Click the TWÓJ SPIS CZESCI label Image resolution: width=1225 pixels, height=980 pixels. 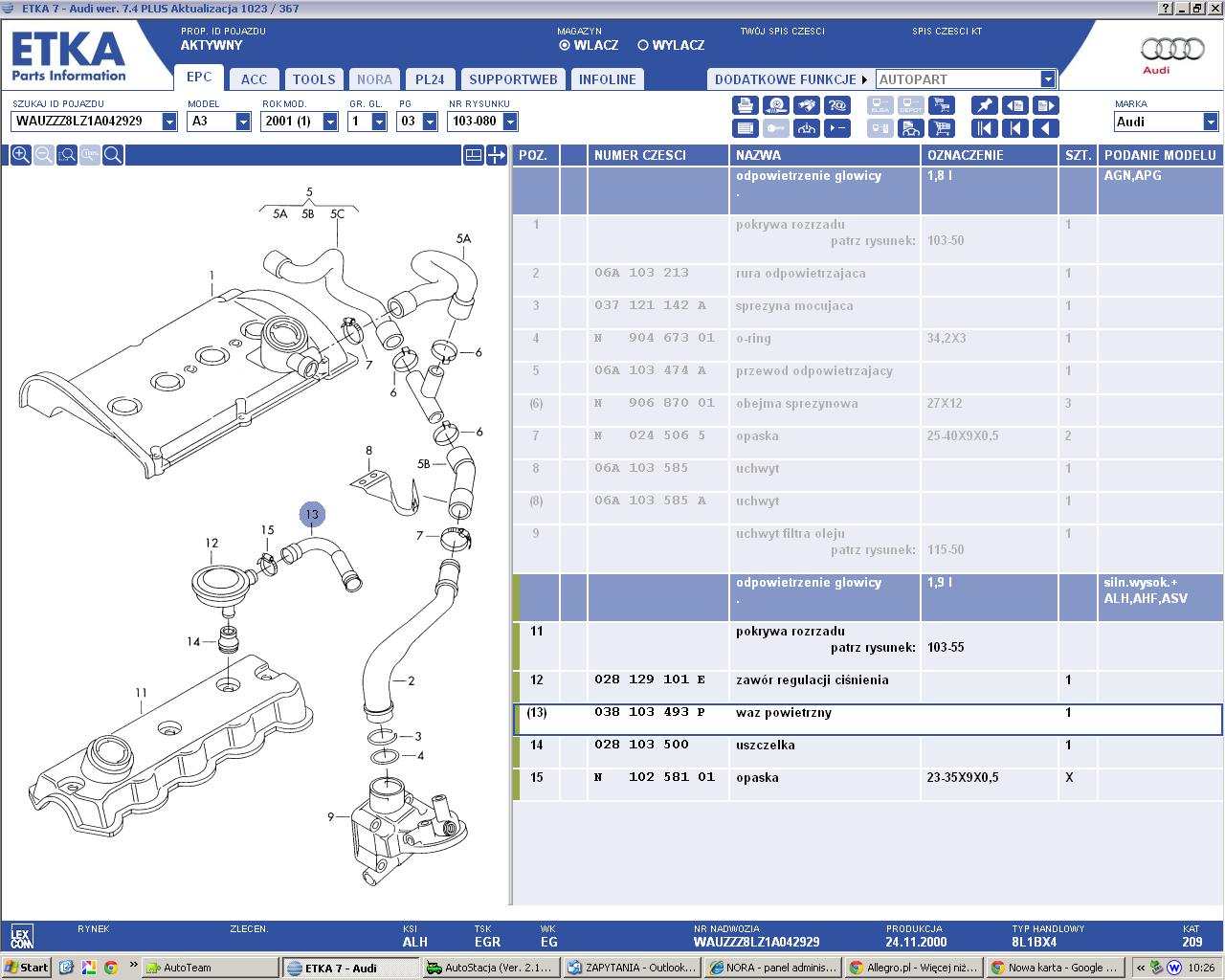782,32
